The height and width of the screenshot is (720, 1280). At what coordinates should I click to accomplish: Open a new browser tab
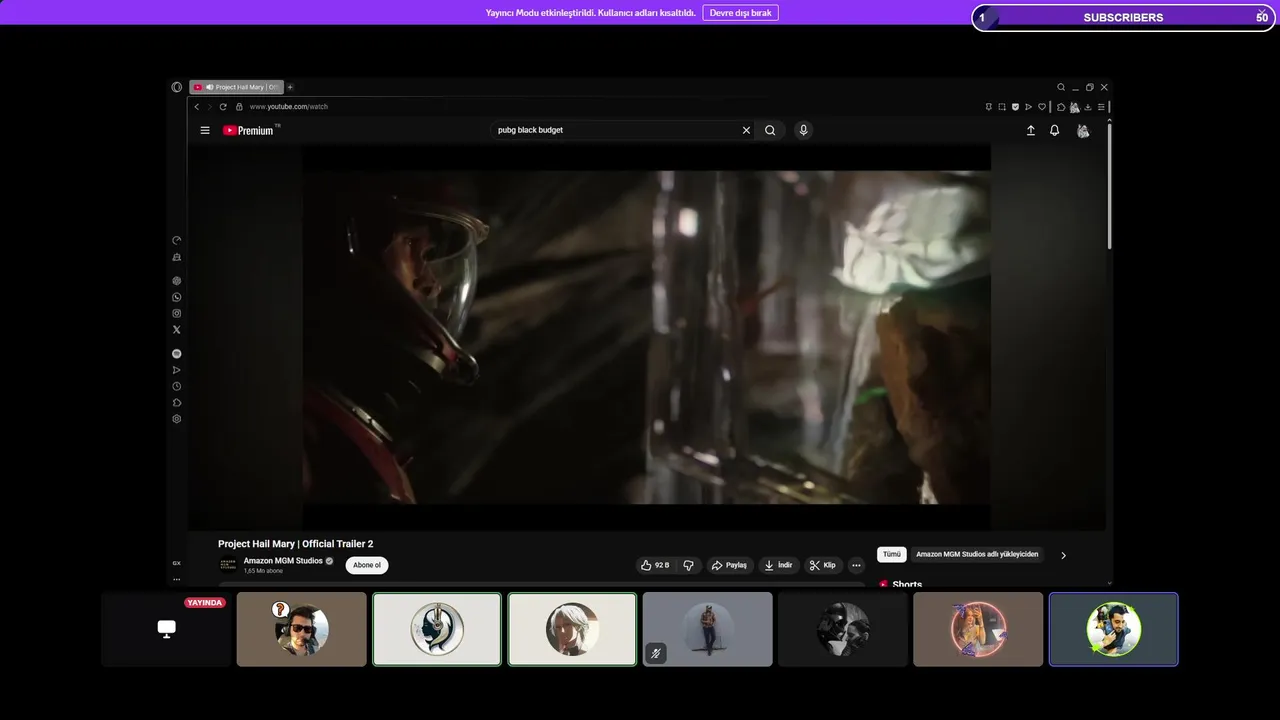[290, 87]
